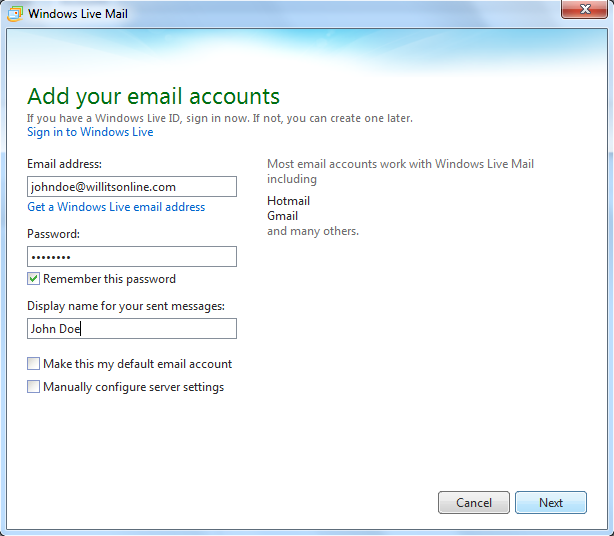
Task: Click the 'If you have a Windows Live ID' text
Action: point(220,118)
